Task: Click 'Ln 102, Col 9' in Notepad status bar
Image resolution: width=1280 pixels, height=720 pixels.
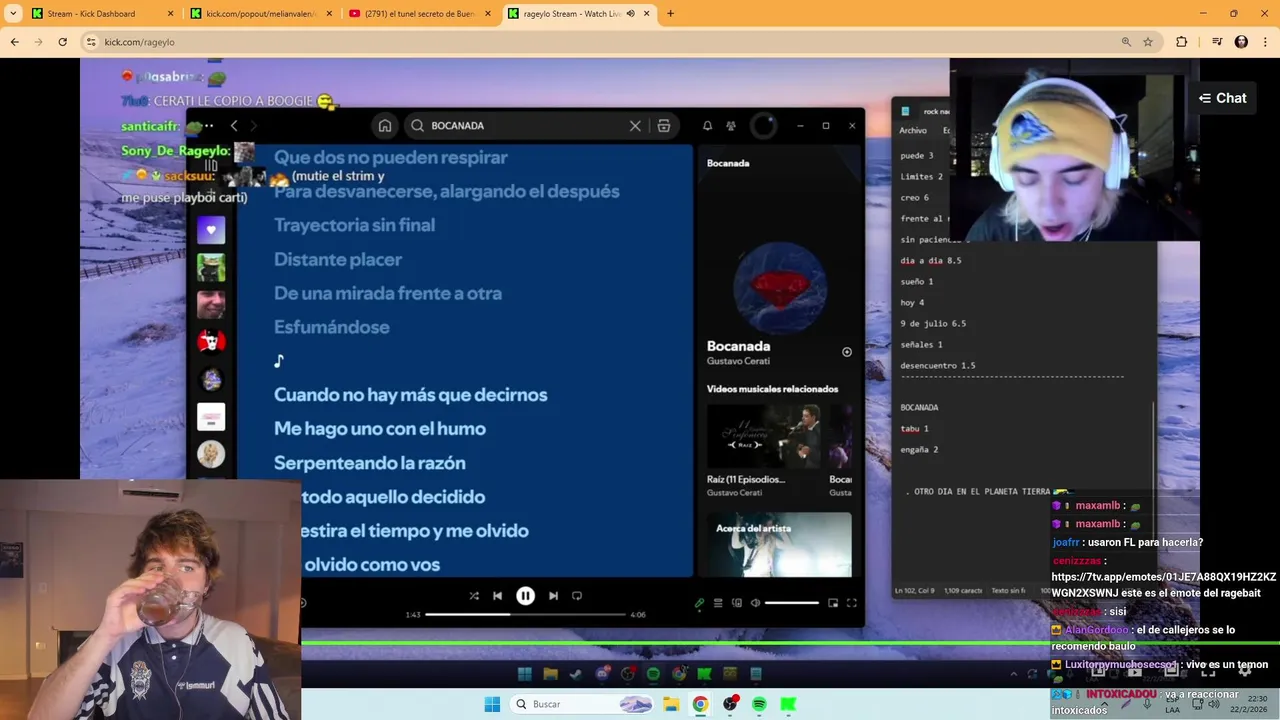Action: pyautogui.click(x=915, y=591)
